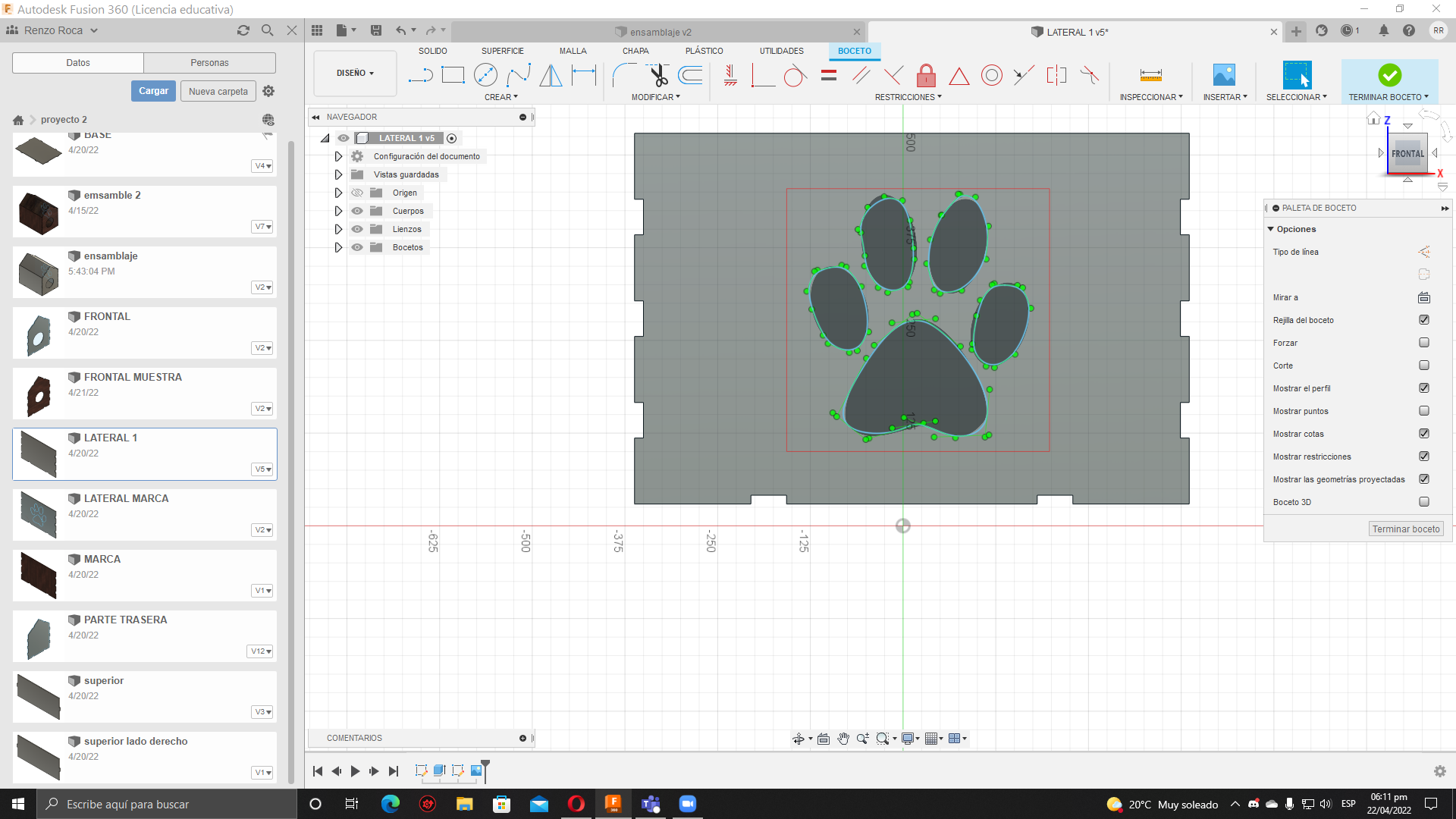The width and height of the screenshot is (1456, 819).
Task: Click the Cargar button
Action: pyautogui.click(x=153, y=91)
